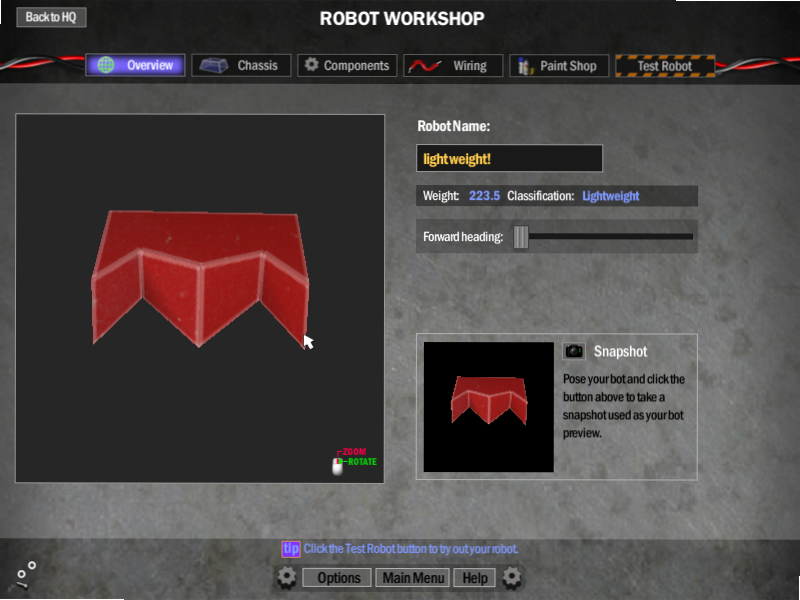Click the tip text about Test Robot

point(411,549)
